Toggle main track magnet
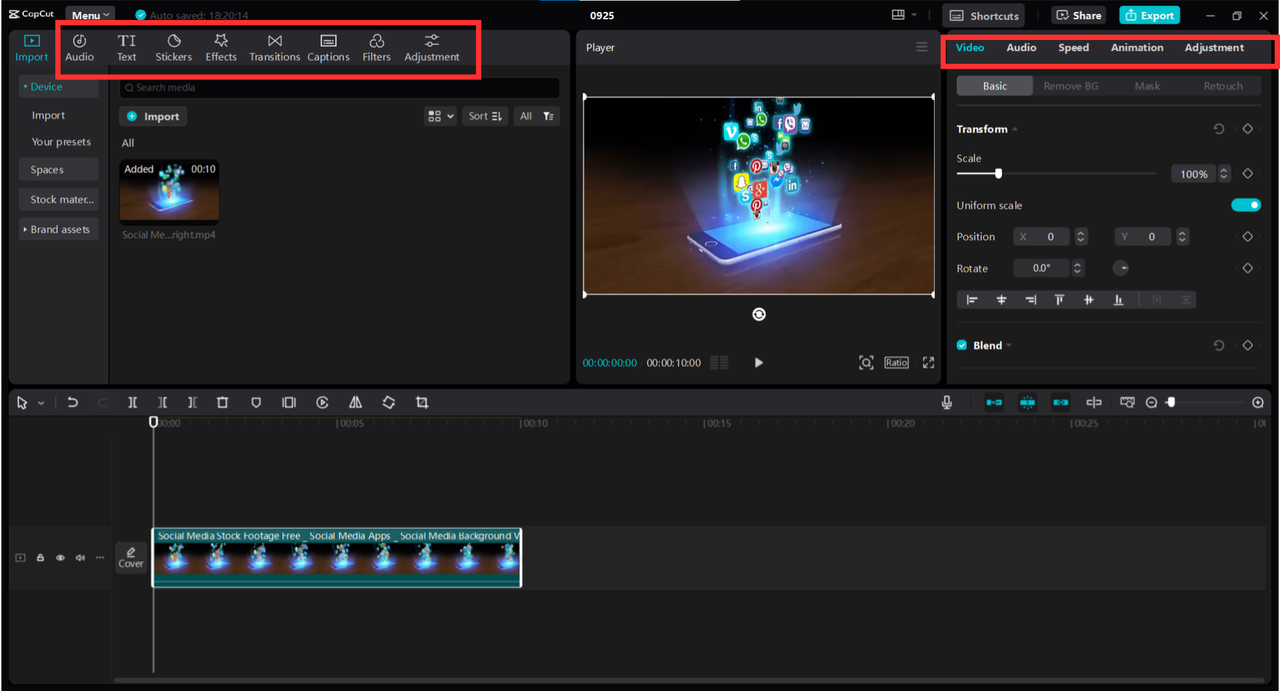 [x=994, y=402]
